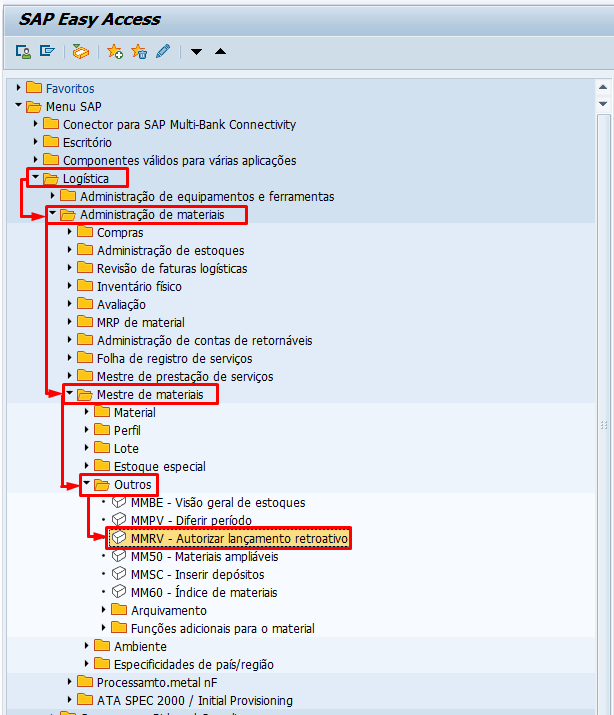Expand the Arquivamento folder
614x715 pixels.
pos(104,610)
